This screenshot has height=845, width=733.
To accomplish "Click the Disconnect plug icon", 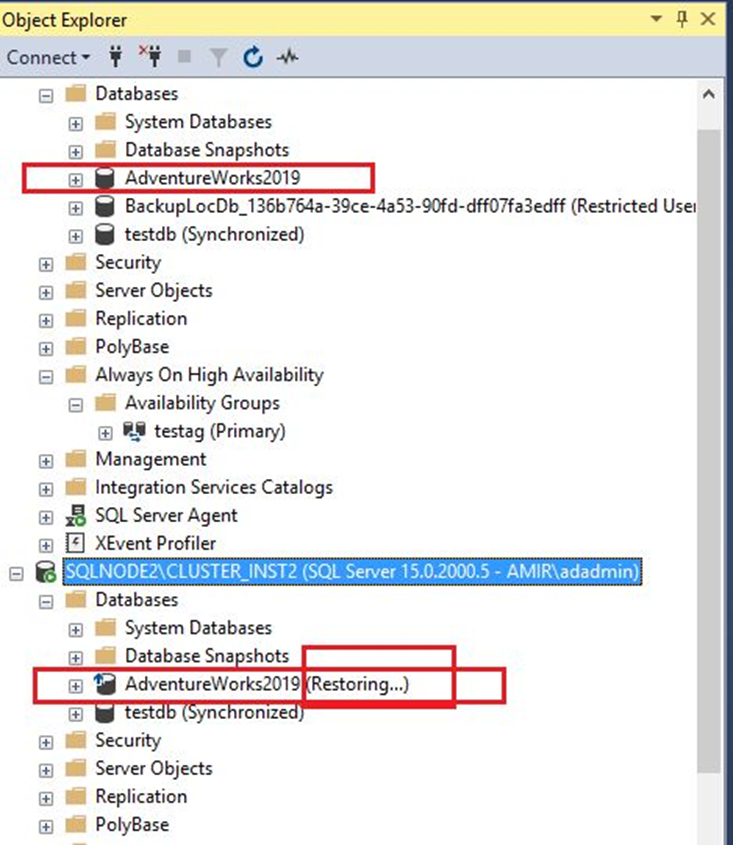I will coord(152,58).
